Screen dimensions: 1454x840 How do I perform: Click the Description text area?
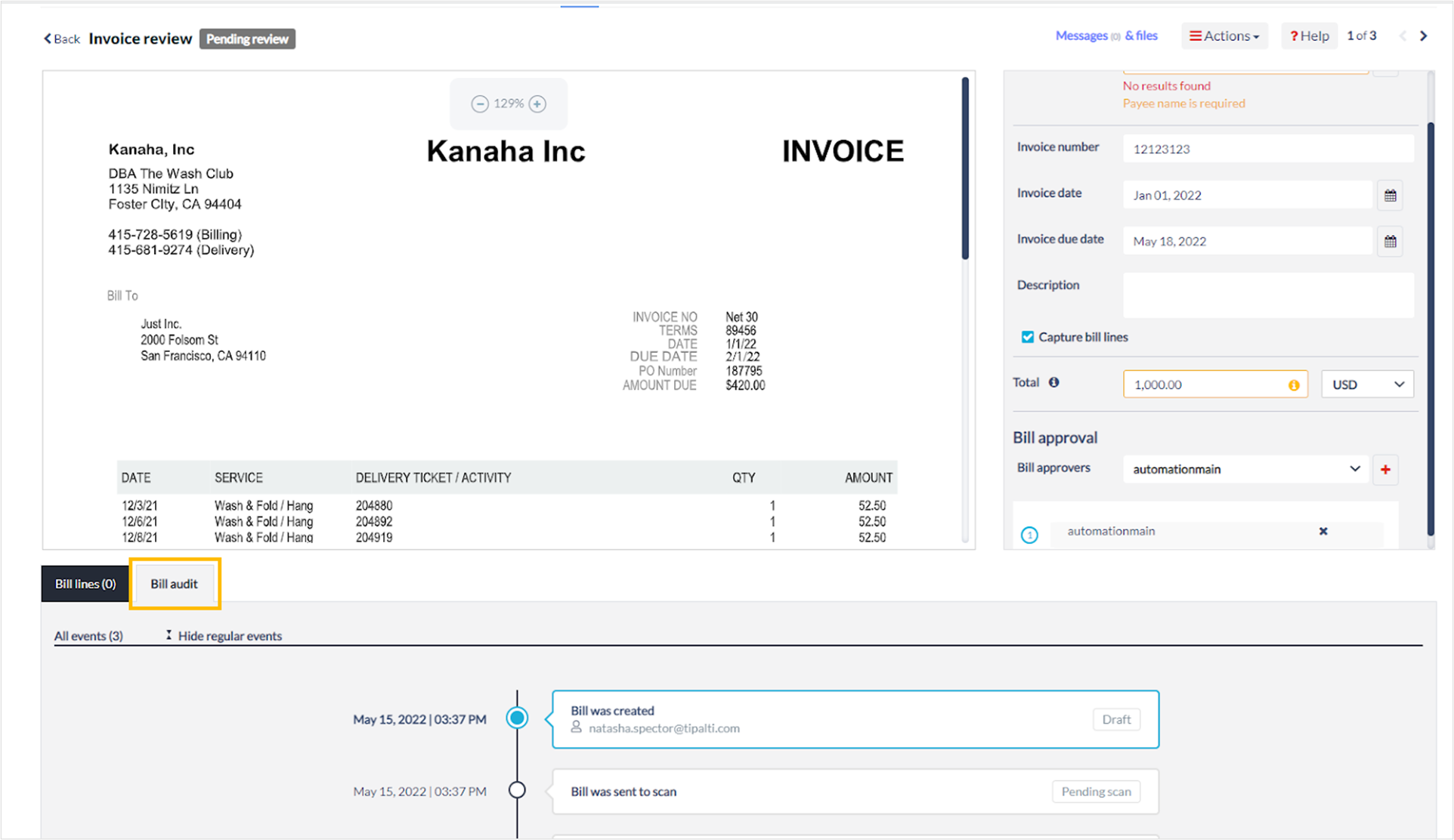[1268, 295]
